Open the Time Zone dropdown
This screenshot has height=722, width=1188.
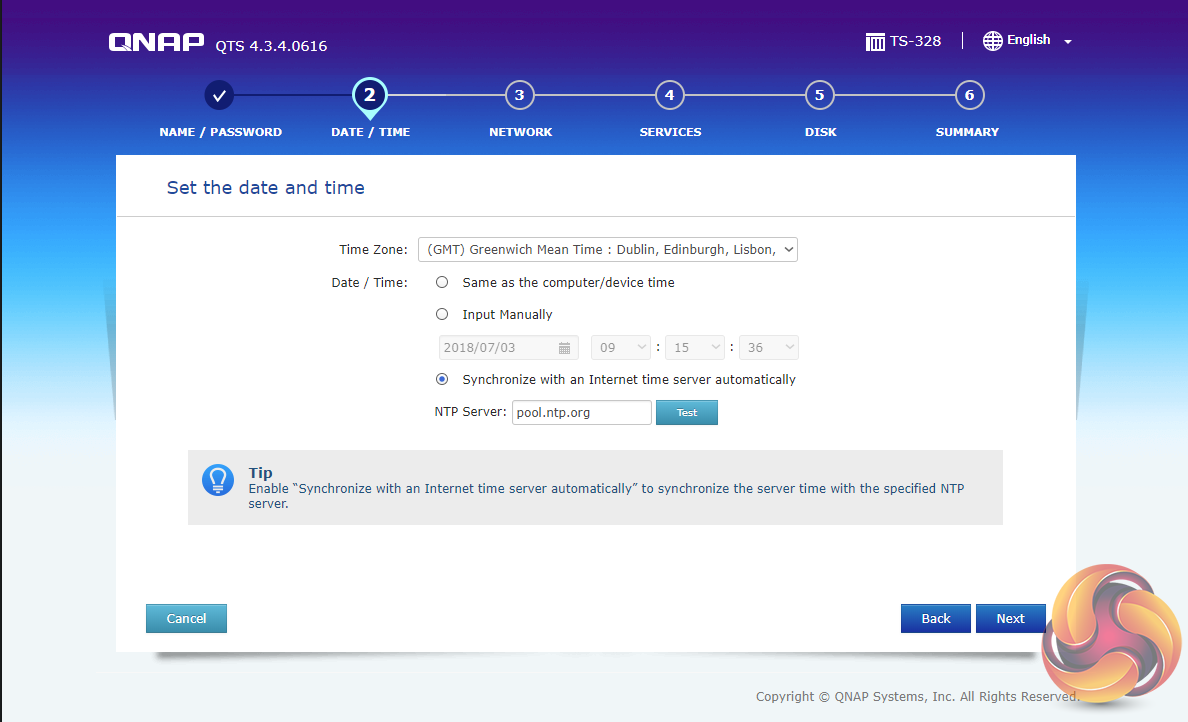[x=608, y=250]
